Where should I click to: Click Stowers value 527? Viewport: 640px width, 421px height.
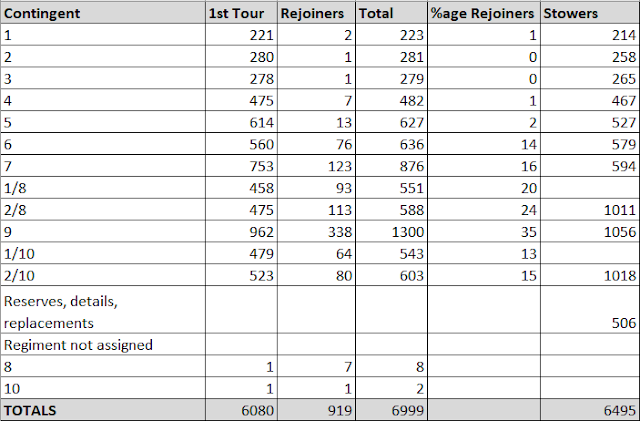tap(624, 123)
